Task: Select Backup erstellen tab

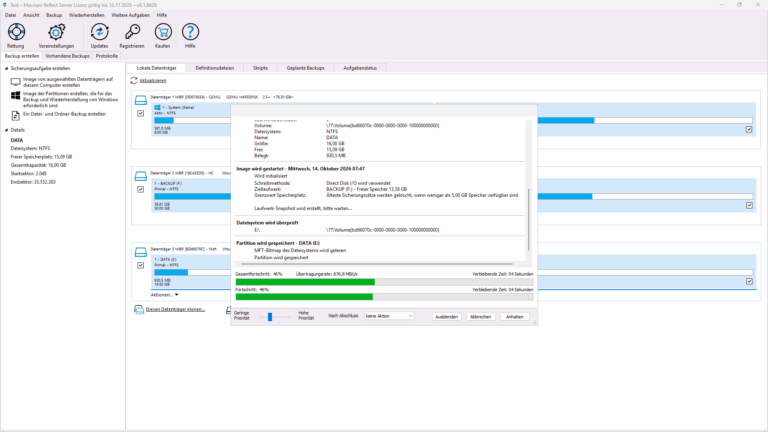Action: pos(22,56)
